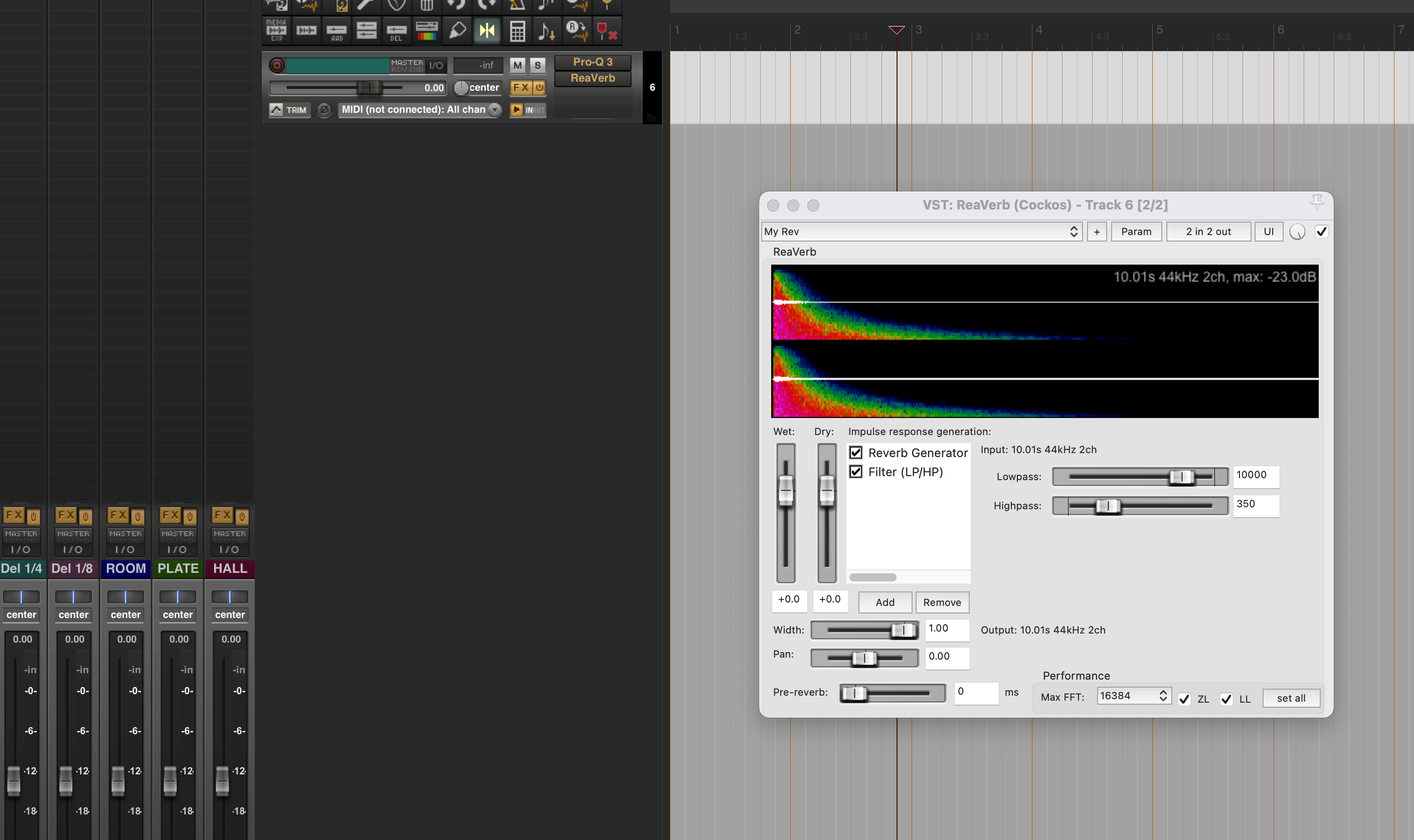Mute track 6 with the M button
This screenshot has height=840, width=1414.
(517, 66)
